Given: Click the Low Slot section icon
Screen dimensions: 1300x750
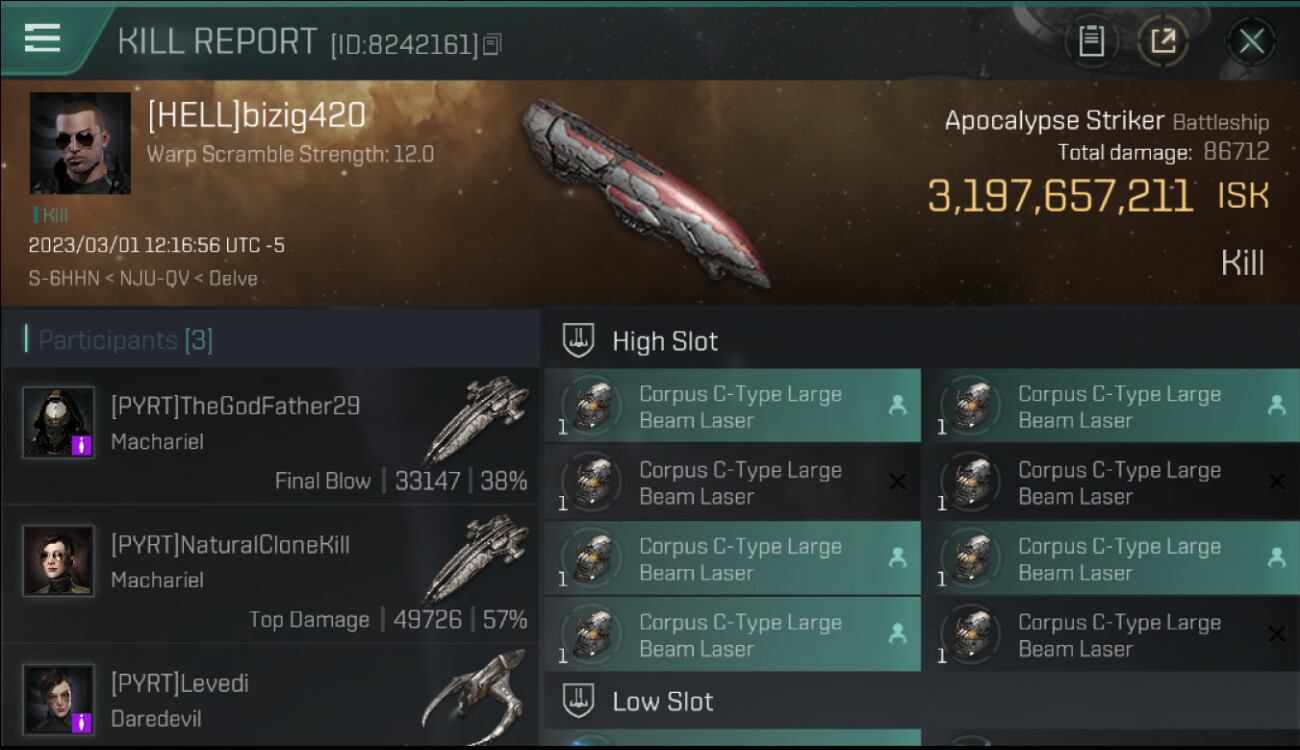Looking at the screenshot, I should click(579, 701).
